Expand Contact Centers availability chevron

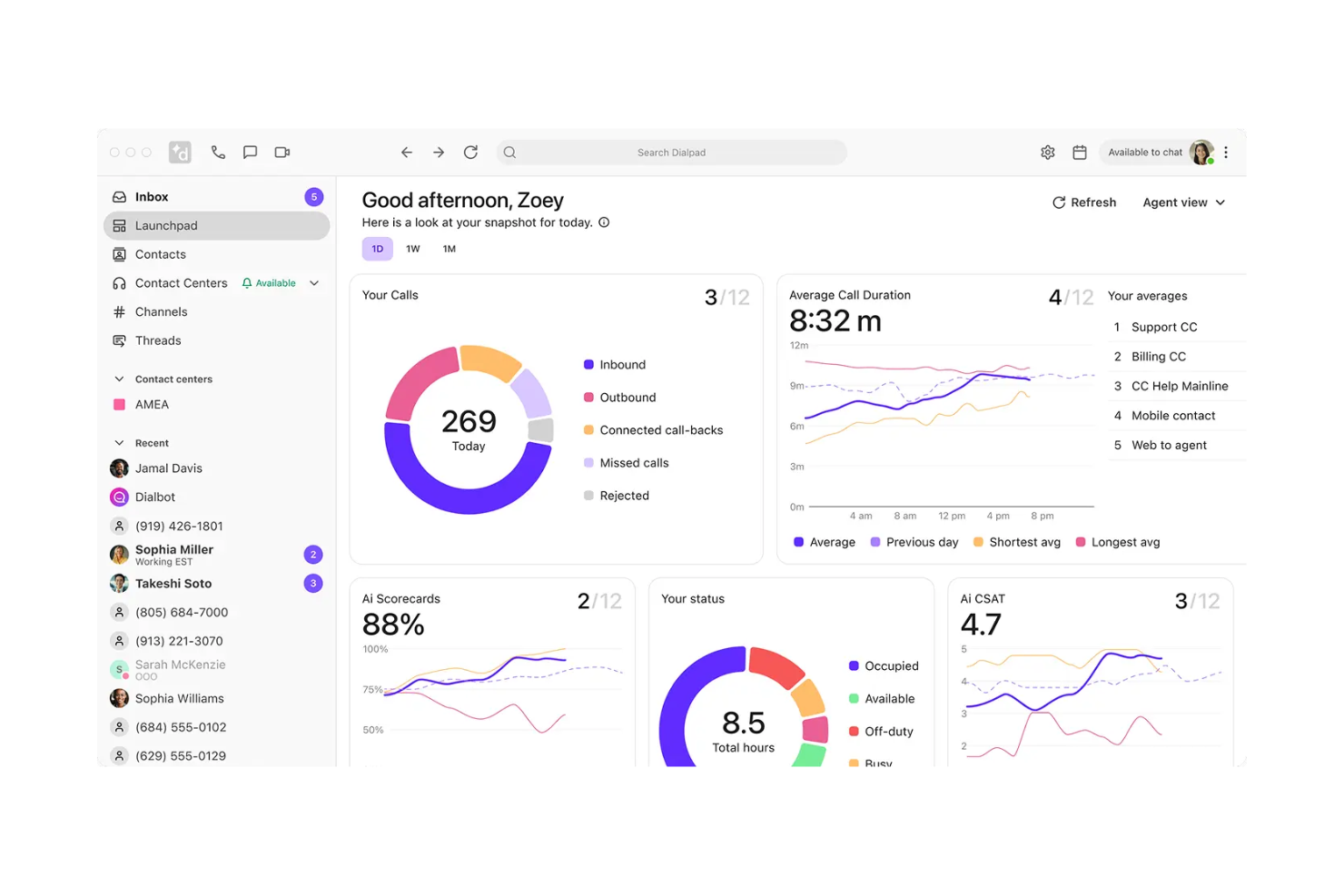tap(314, 283)
